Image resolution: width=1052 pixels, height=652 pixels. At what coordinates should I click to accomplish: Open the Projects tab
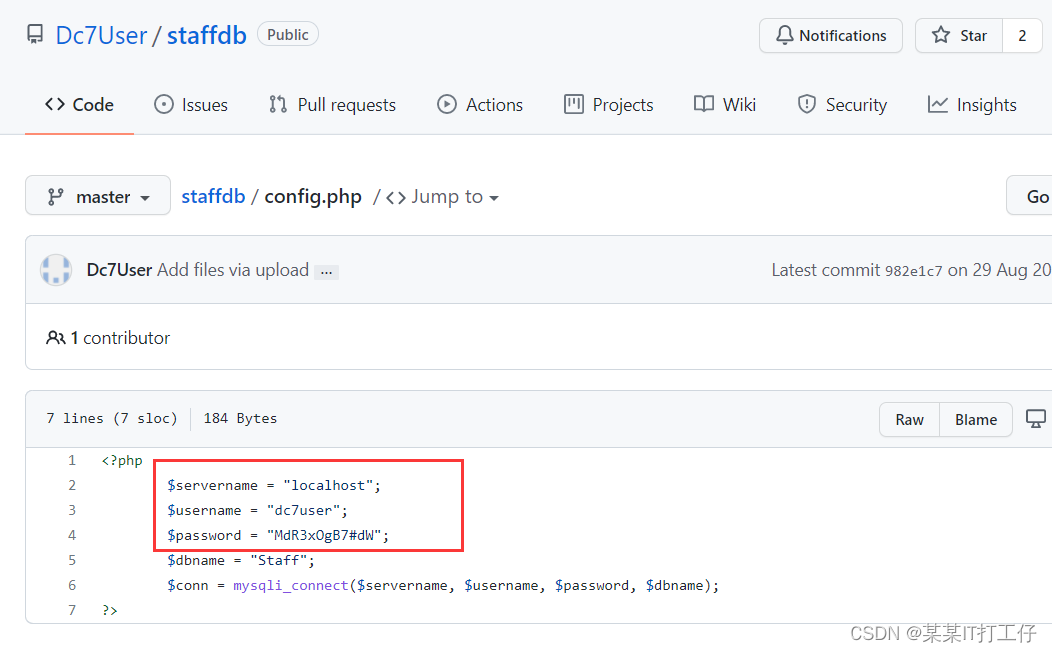tap(609, 105)
